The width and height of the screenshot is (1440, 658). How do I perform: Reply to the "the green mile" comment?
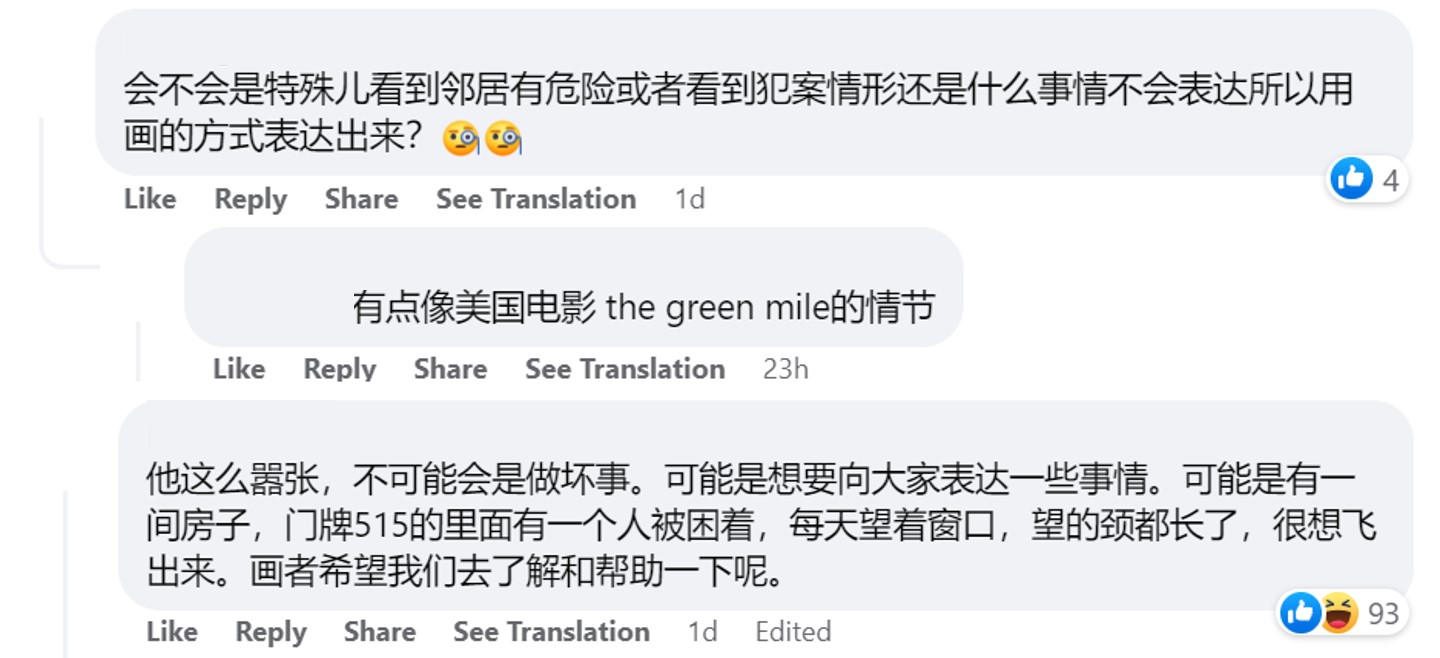pos(339,369)
